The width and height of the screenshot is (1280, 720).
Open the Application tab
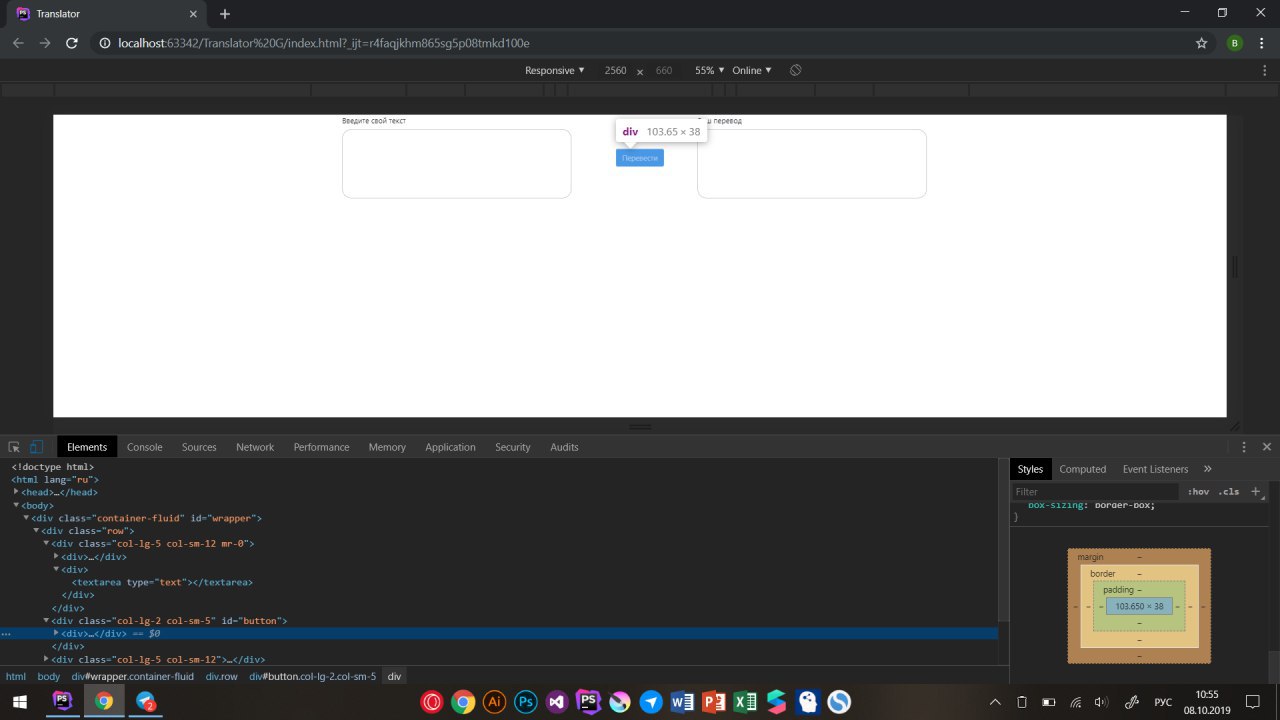pyautogui.click(x=450, y=447)
